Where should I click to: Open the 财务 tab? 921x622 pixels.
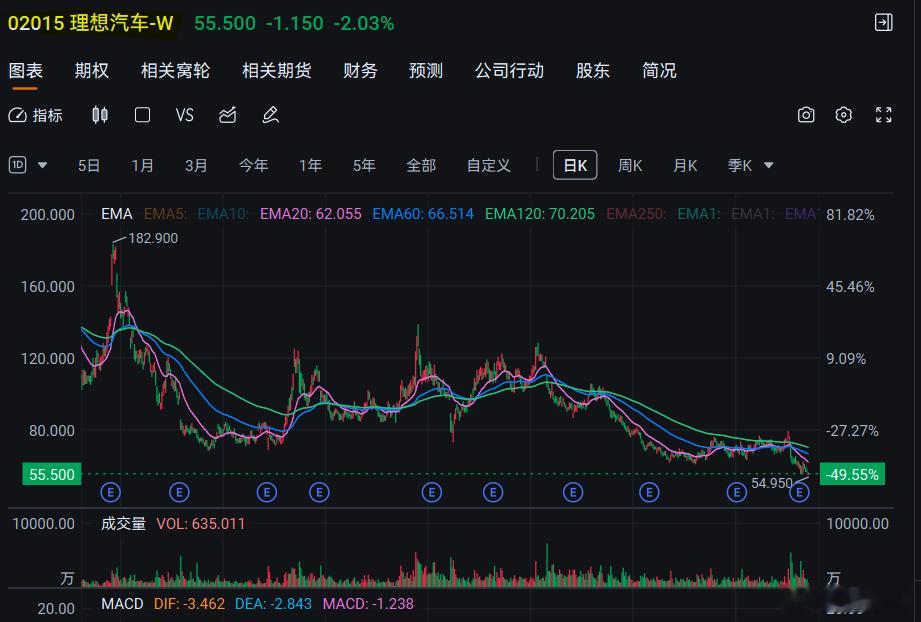[x=360, y=70]
